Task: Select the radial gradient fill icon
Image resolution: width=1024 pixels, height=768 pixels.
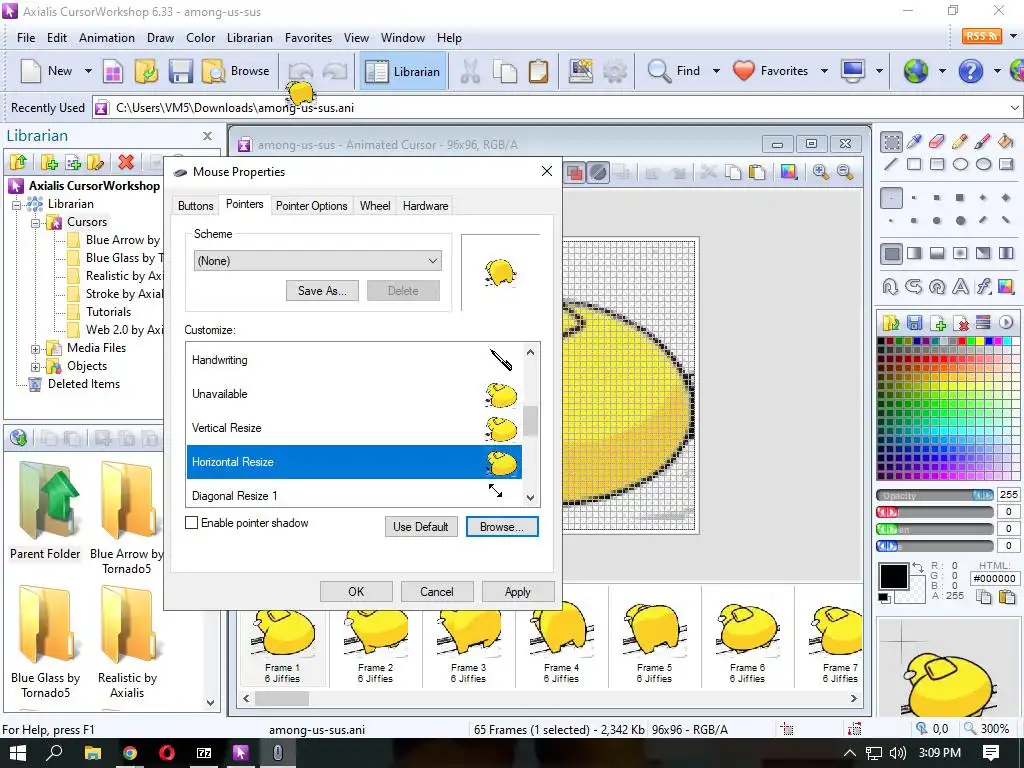Action: [960, 253]
